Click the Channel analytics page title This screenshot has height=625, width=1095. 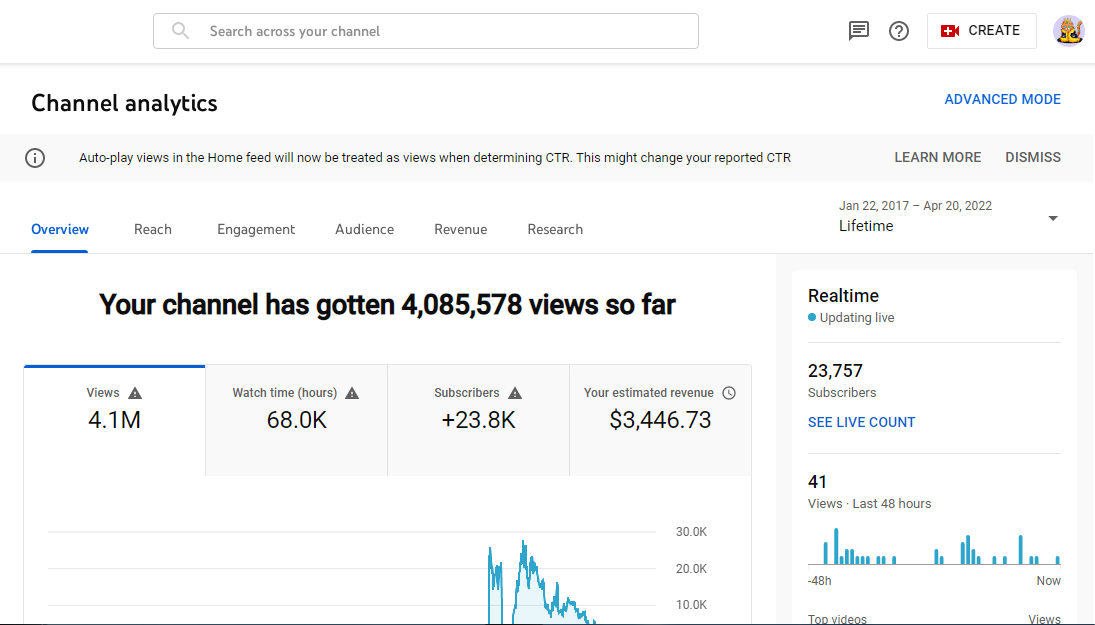point(124,103)
